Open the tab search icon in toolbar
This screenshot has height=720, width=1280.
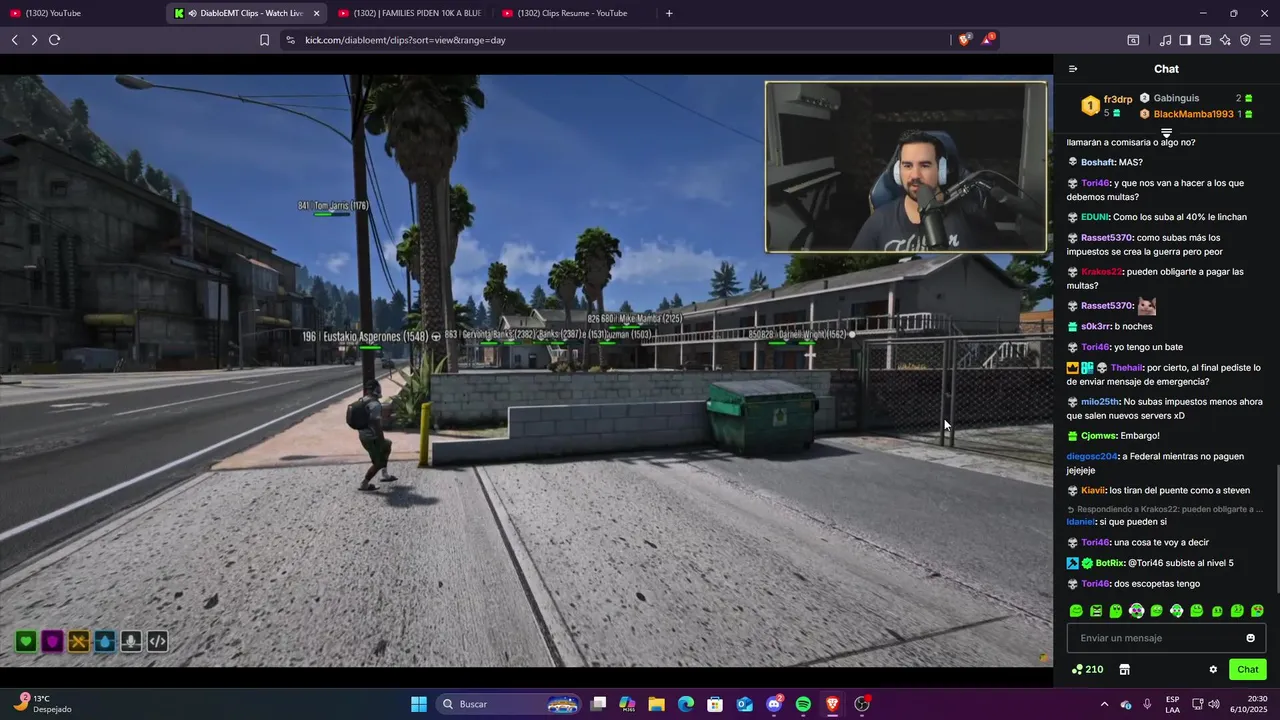(x=1133, y=40)
